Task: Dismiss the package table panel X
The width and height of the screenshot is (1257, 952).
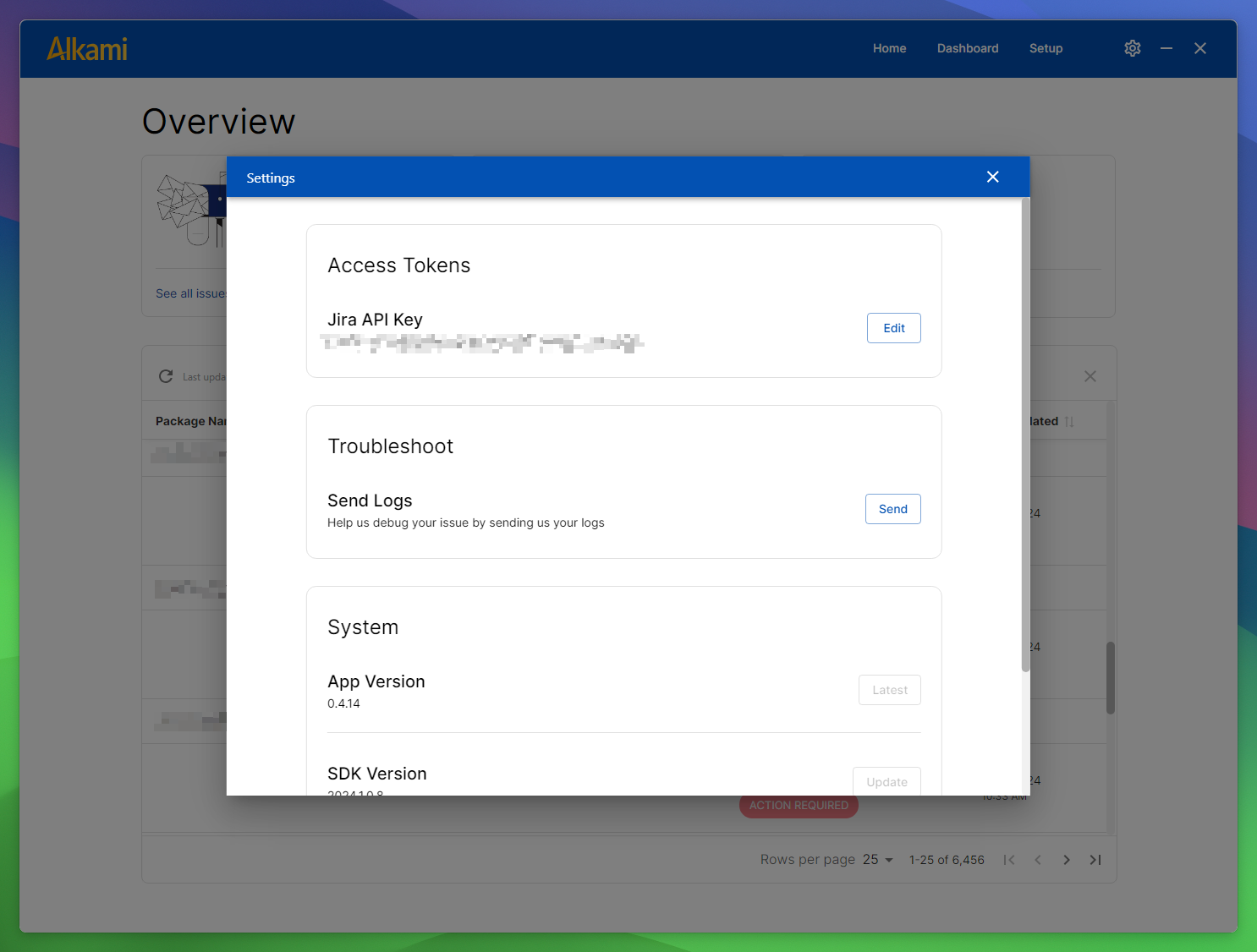Action: (1090, 376)
